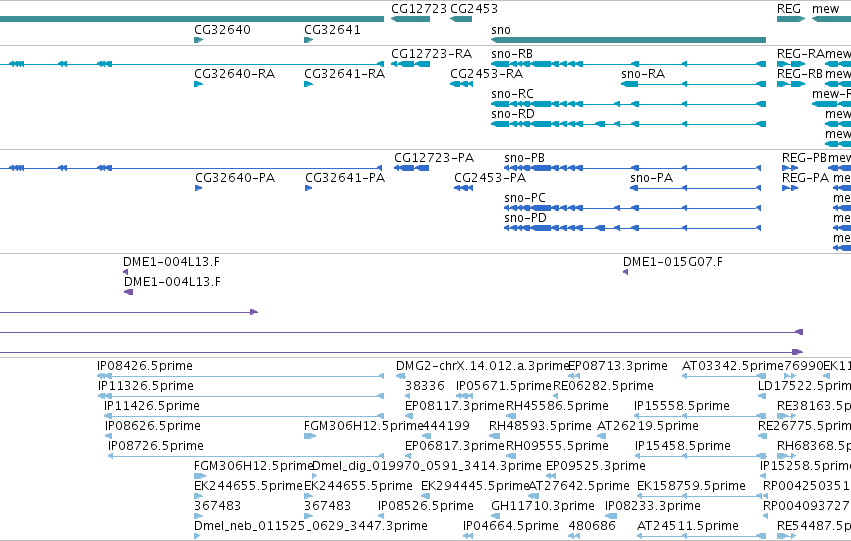Select the sno-PD coding sequence

[x=632, y=228]
